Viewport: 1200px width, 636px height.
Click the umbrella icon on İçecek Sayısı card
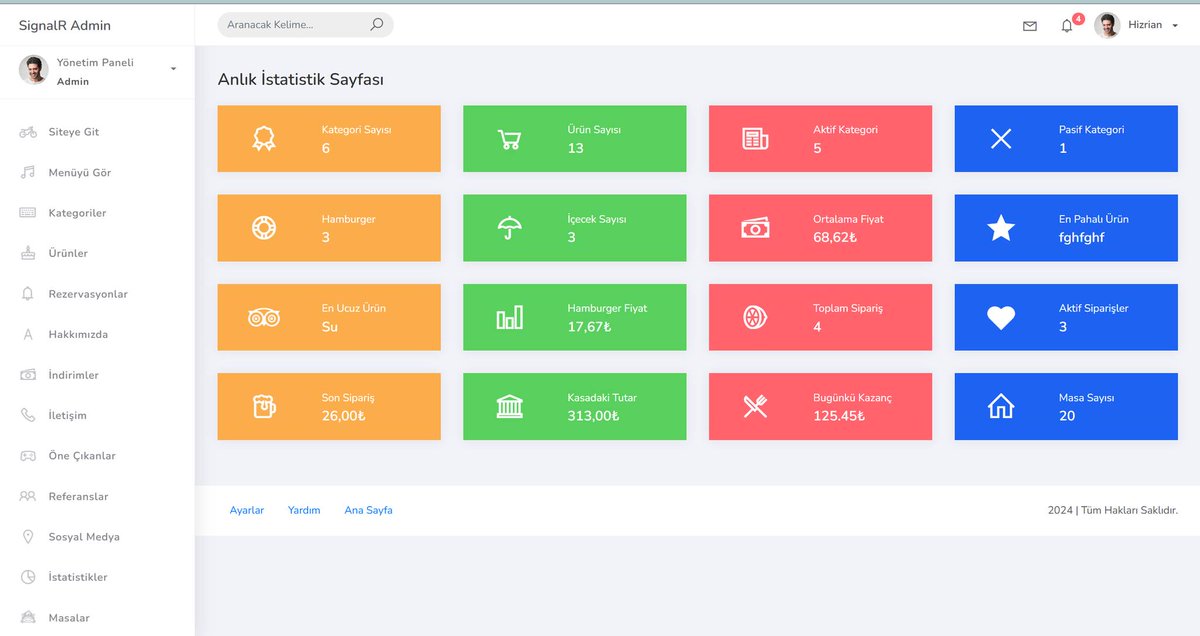pyautogui.click(x=509, y=228)
